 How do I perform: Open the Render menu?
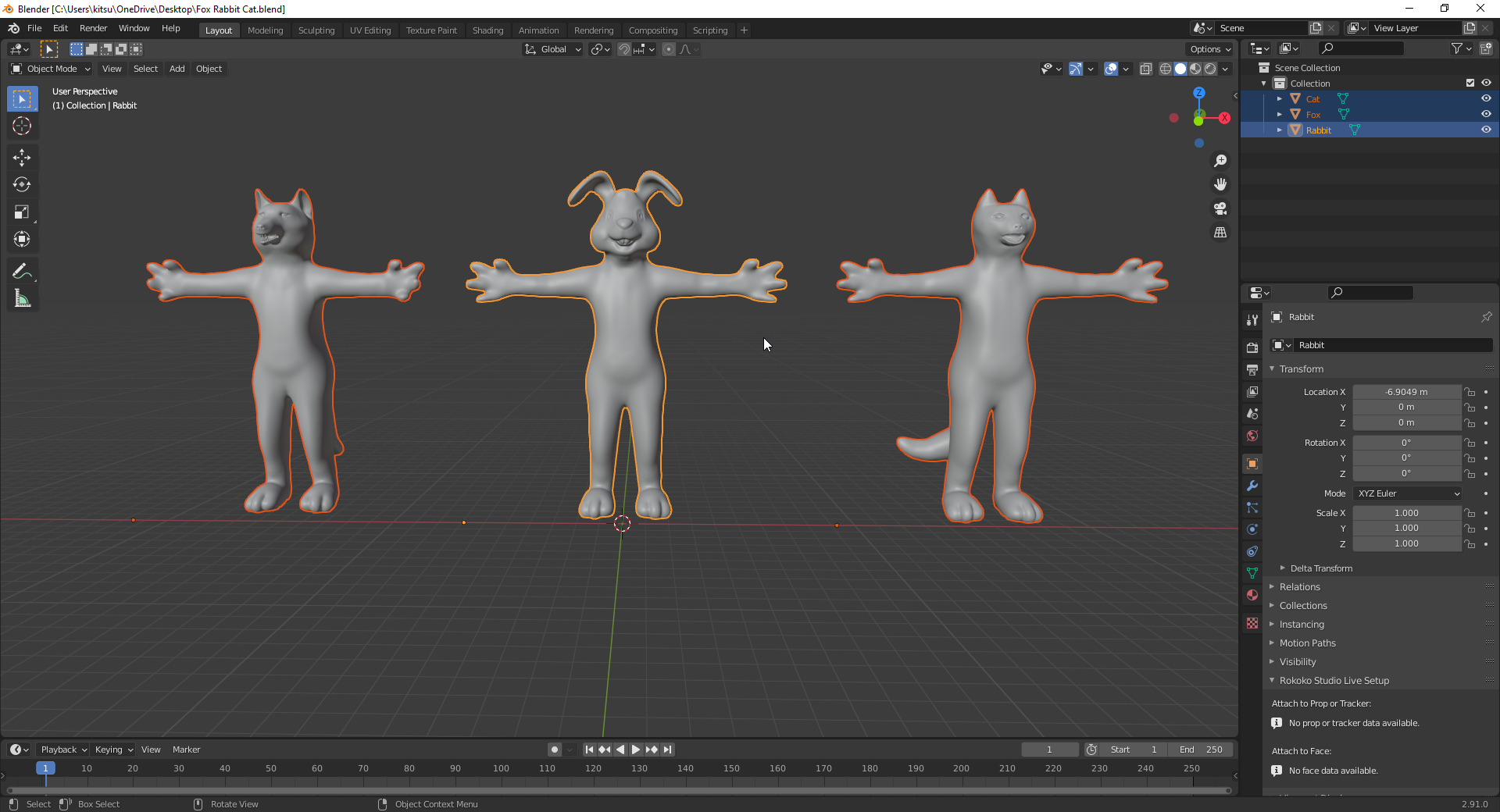pos(93,28)
